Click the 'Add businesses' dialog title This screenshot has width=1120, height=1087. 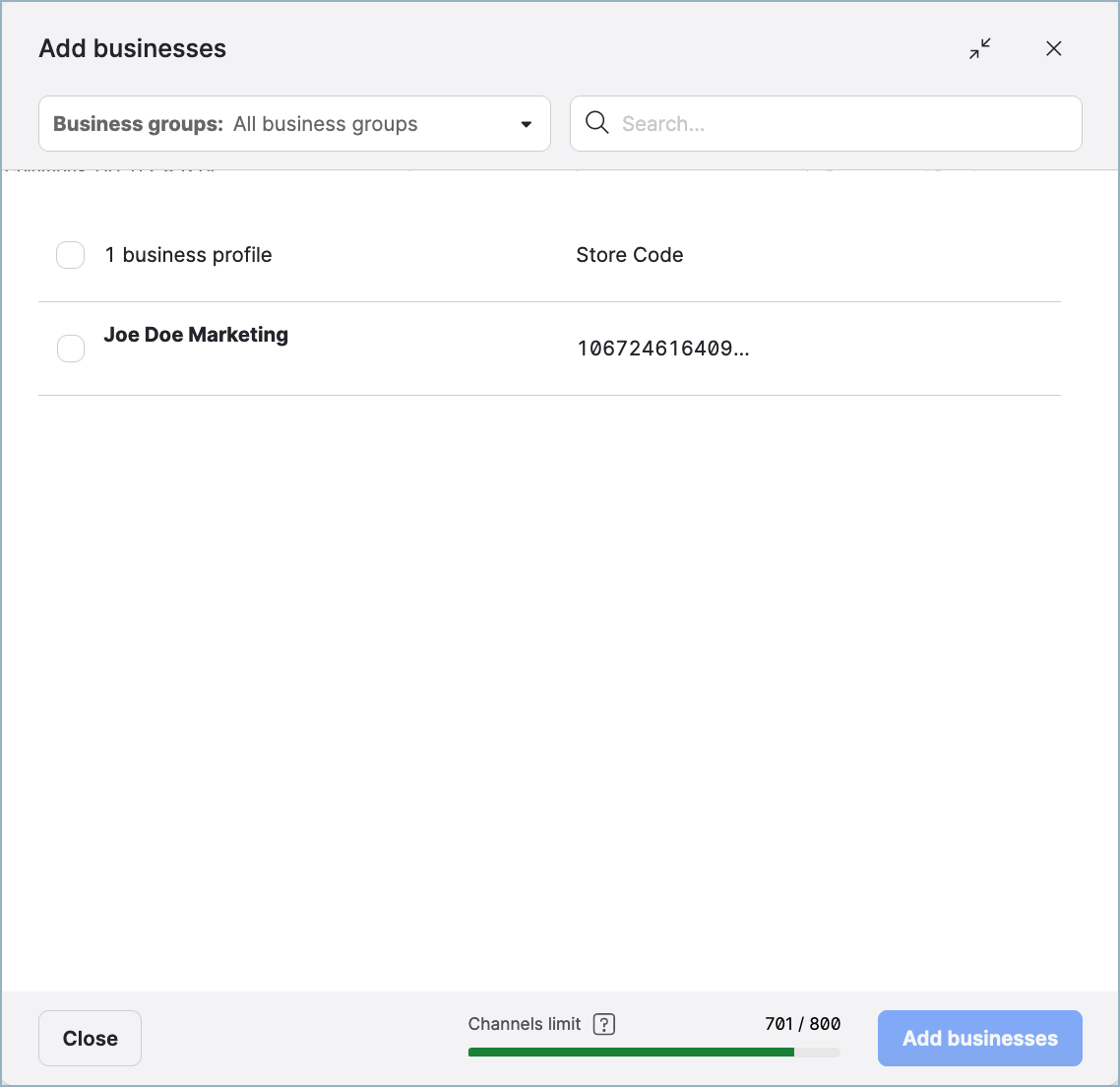coord(133,48)
